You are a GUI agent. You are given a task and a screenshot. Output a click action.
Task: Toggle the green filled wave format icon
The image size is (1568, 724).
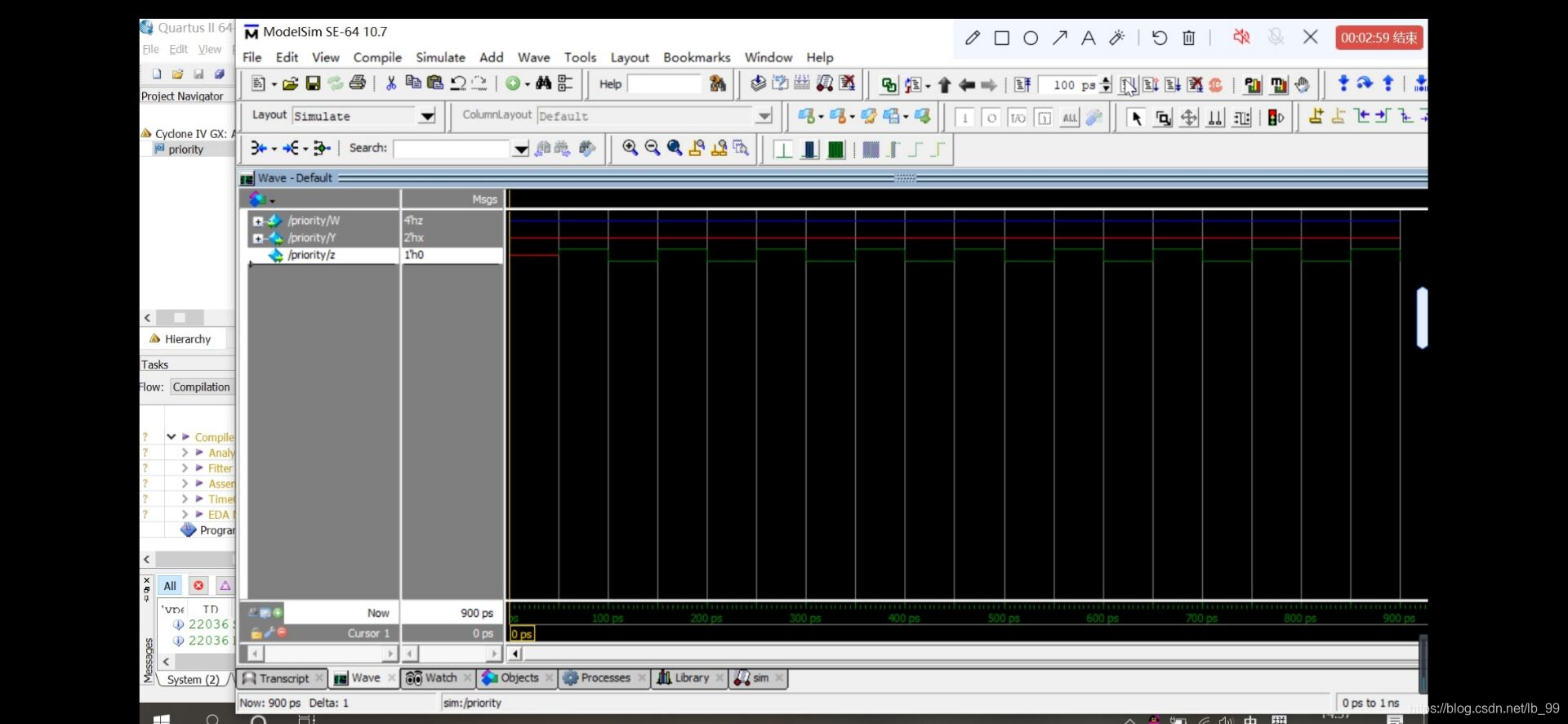[835, 149]
